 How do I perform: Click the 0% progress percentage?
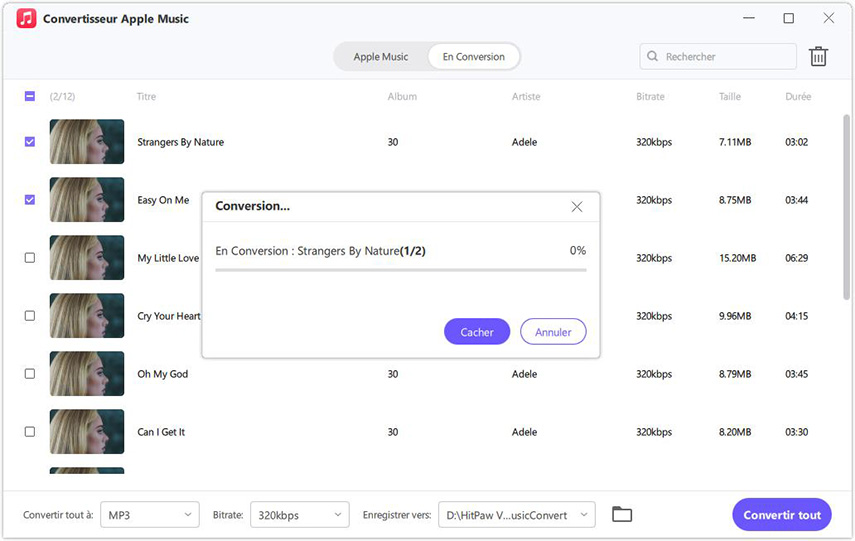click(577, 250)
